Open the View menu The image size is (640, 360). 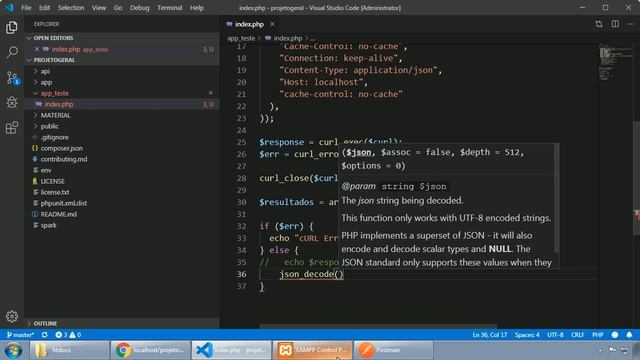tap(99, 8)
